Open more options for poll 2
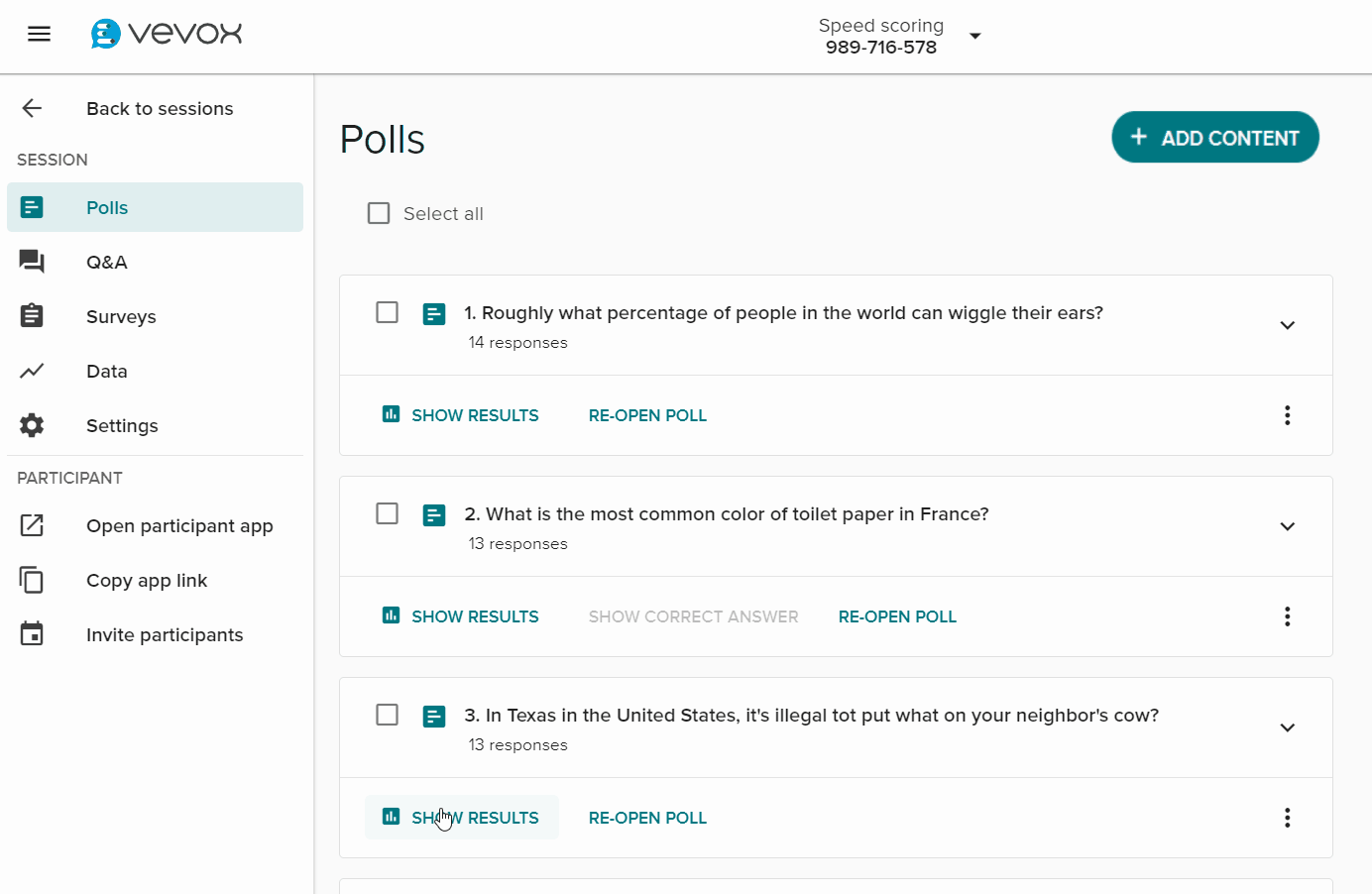Viewport: 1372px width, 894px height. tap(1288, 616)
